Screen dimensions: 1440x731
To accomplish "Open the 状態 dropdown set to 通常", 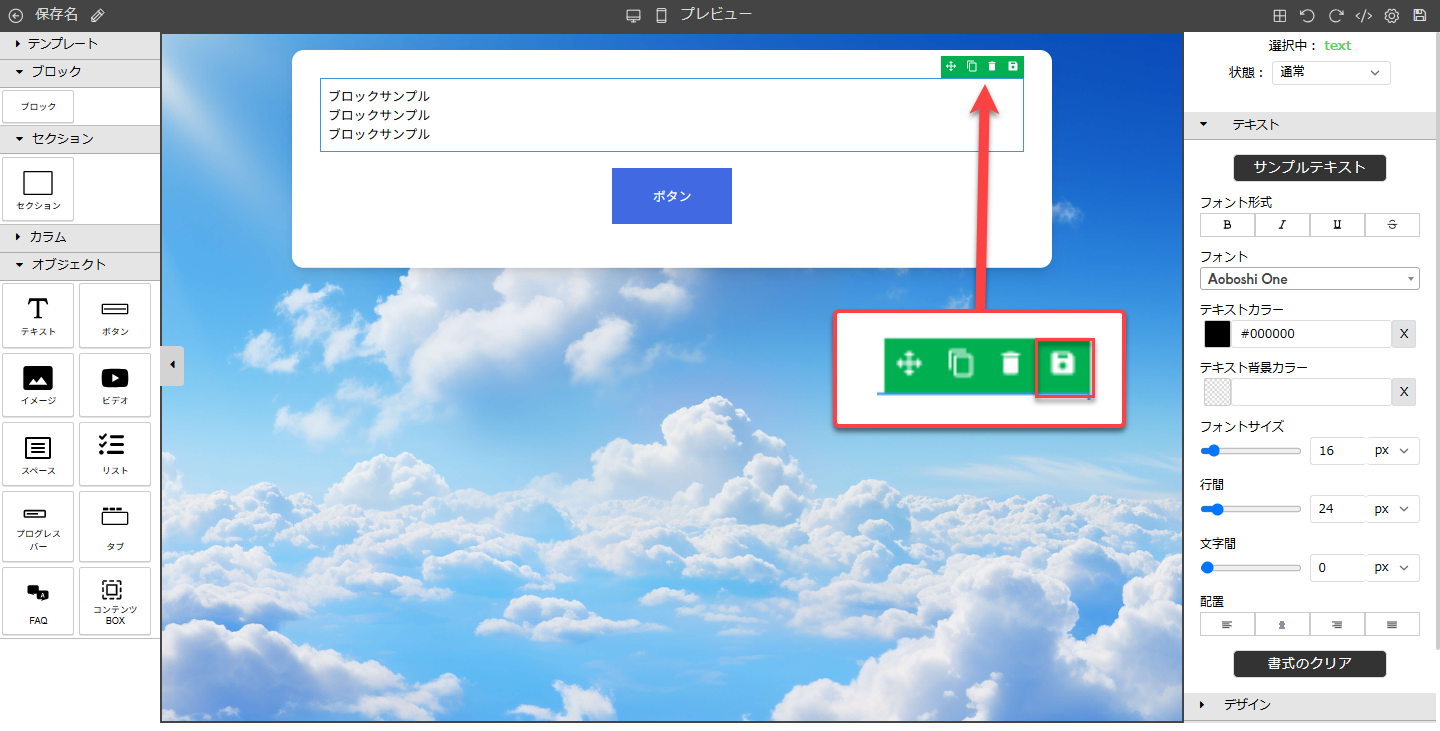I will (x=1331, y=73).
